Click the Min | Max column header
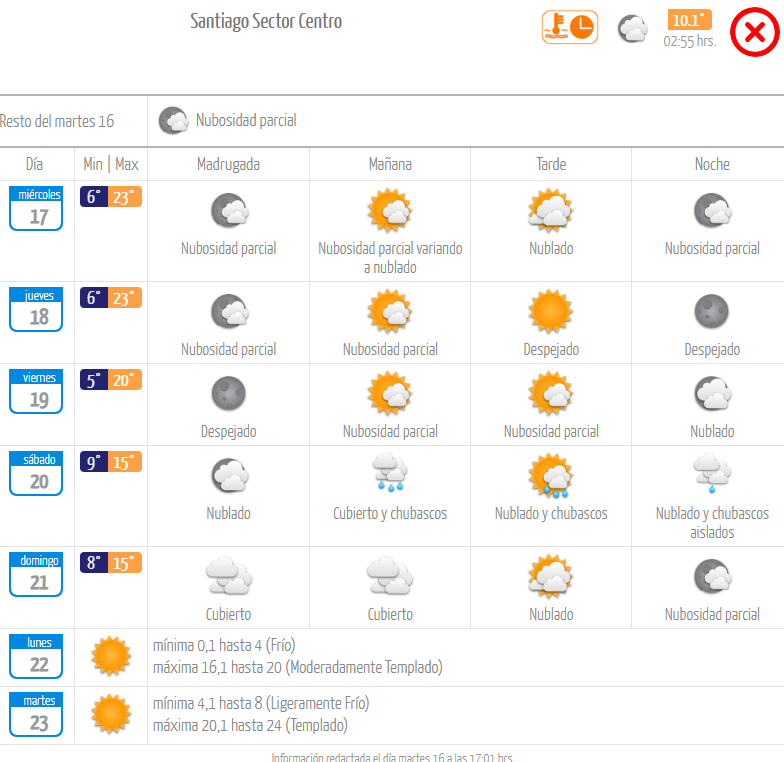This screenshot has width=784, height=762. click(111, 164)
